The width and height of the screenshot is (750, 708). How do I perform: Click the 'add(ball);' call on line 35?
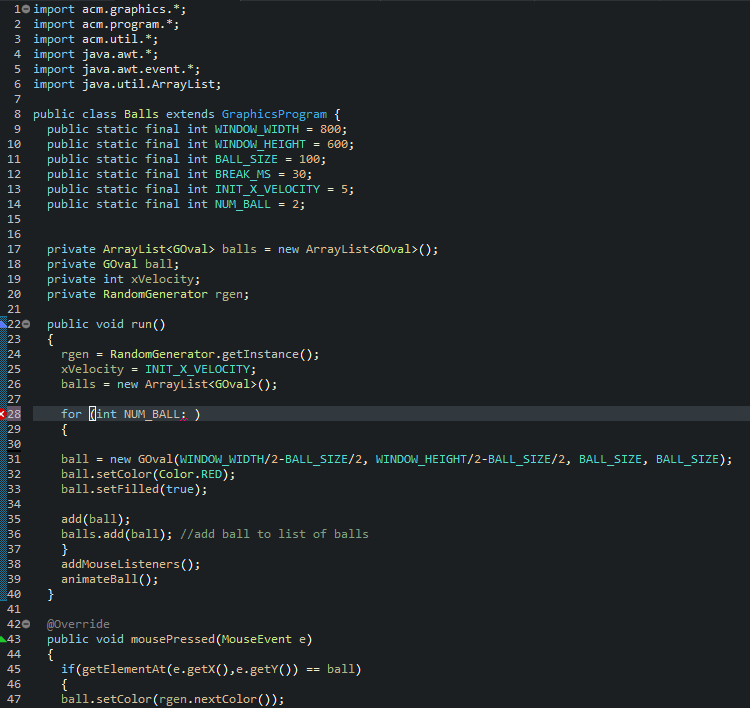point(95,520)
